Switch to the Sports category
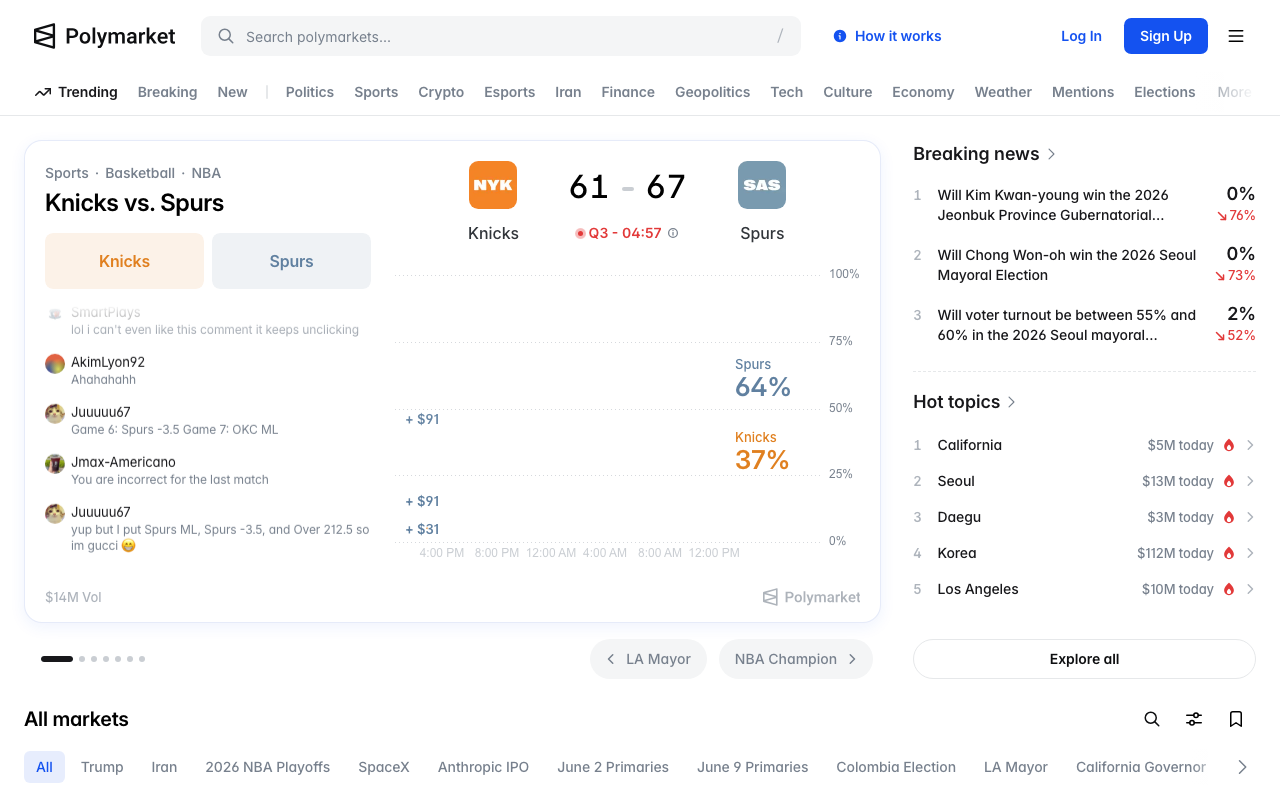Viewport: 1280px width, 800px height. pos(376,92)
